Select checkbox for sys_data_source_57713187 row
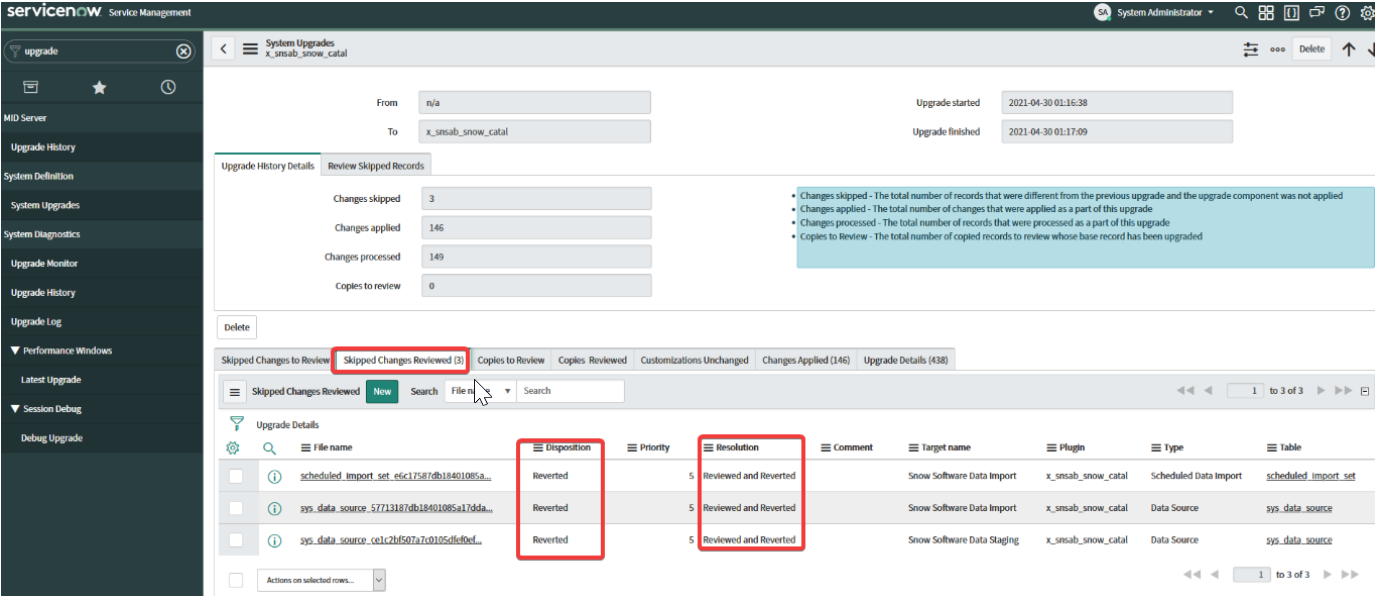1377x596 pixels. 235,508
